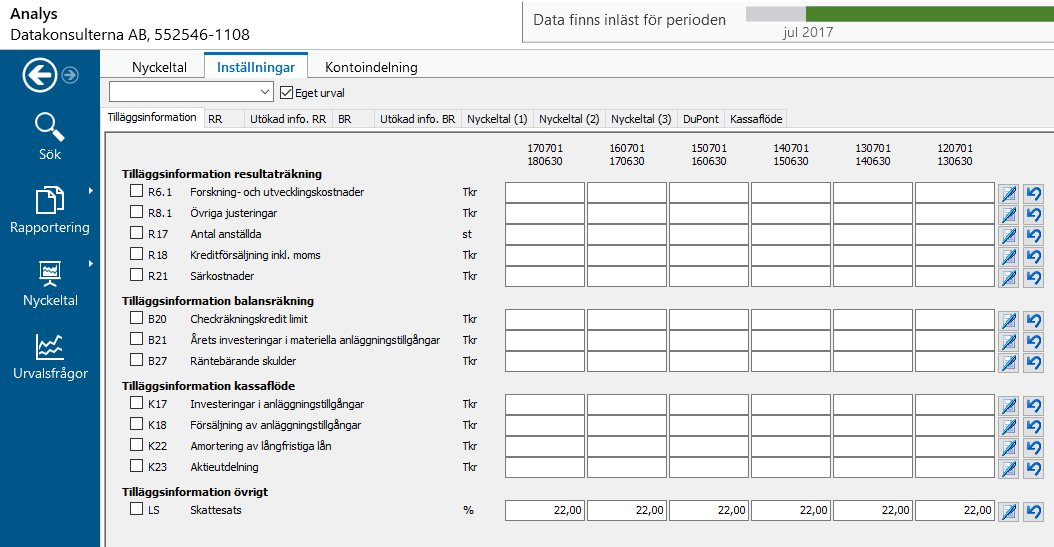Viewport: 1054px width, 547px height.
Task: Tick the R6.1 Forskning checkbox
Action: (136, 191)
